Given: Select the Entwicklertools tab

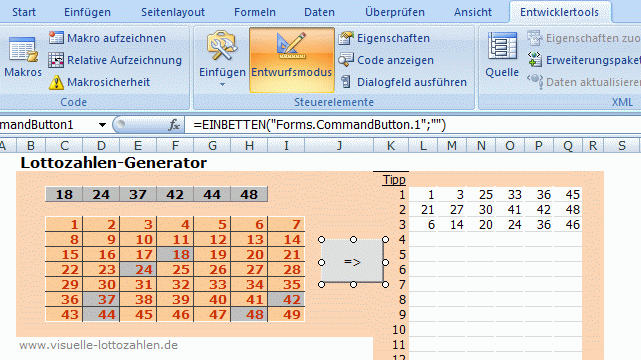Looking at the screenshot, I should [559, 12].
